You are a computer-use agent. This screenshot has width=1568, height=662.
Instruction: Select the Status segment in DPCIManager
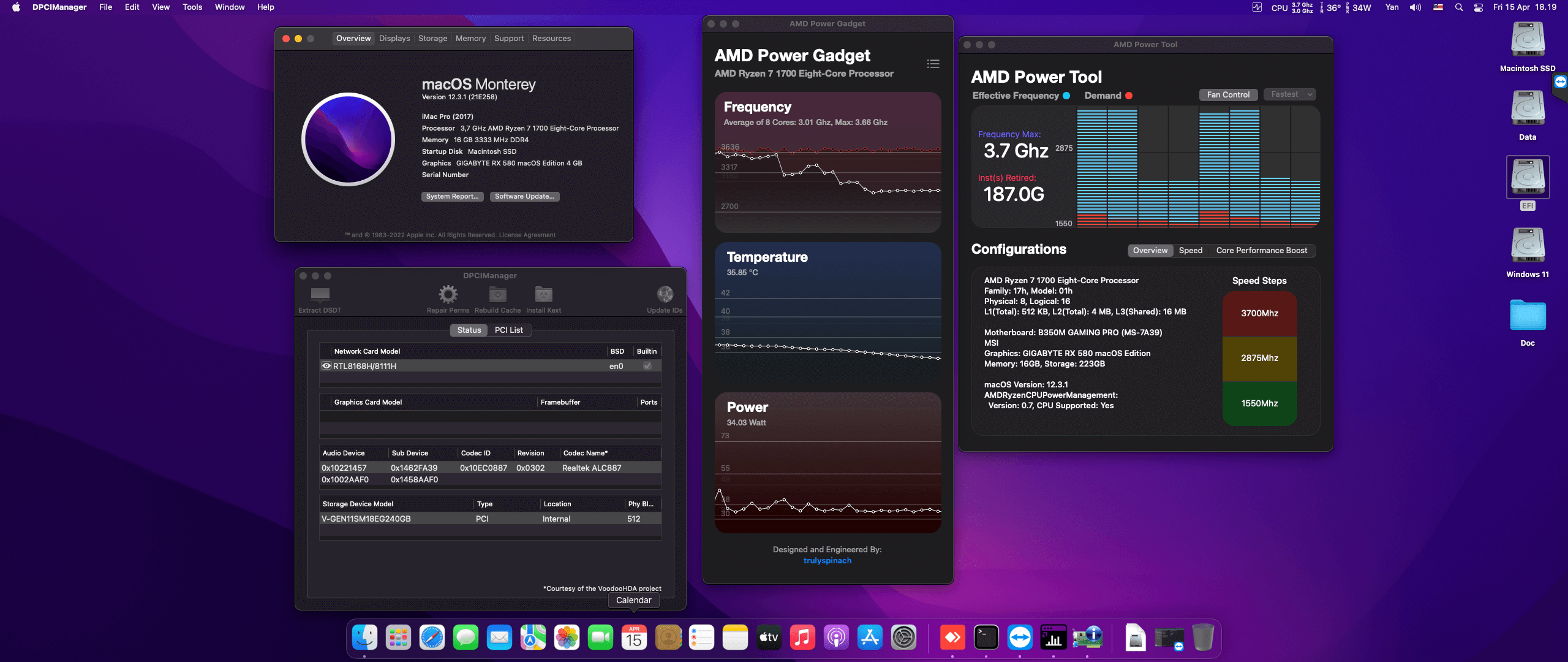click(469, 330)
